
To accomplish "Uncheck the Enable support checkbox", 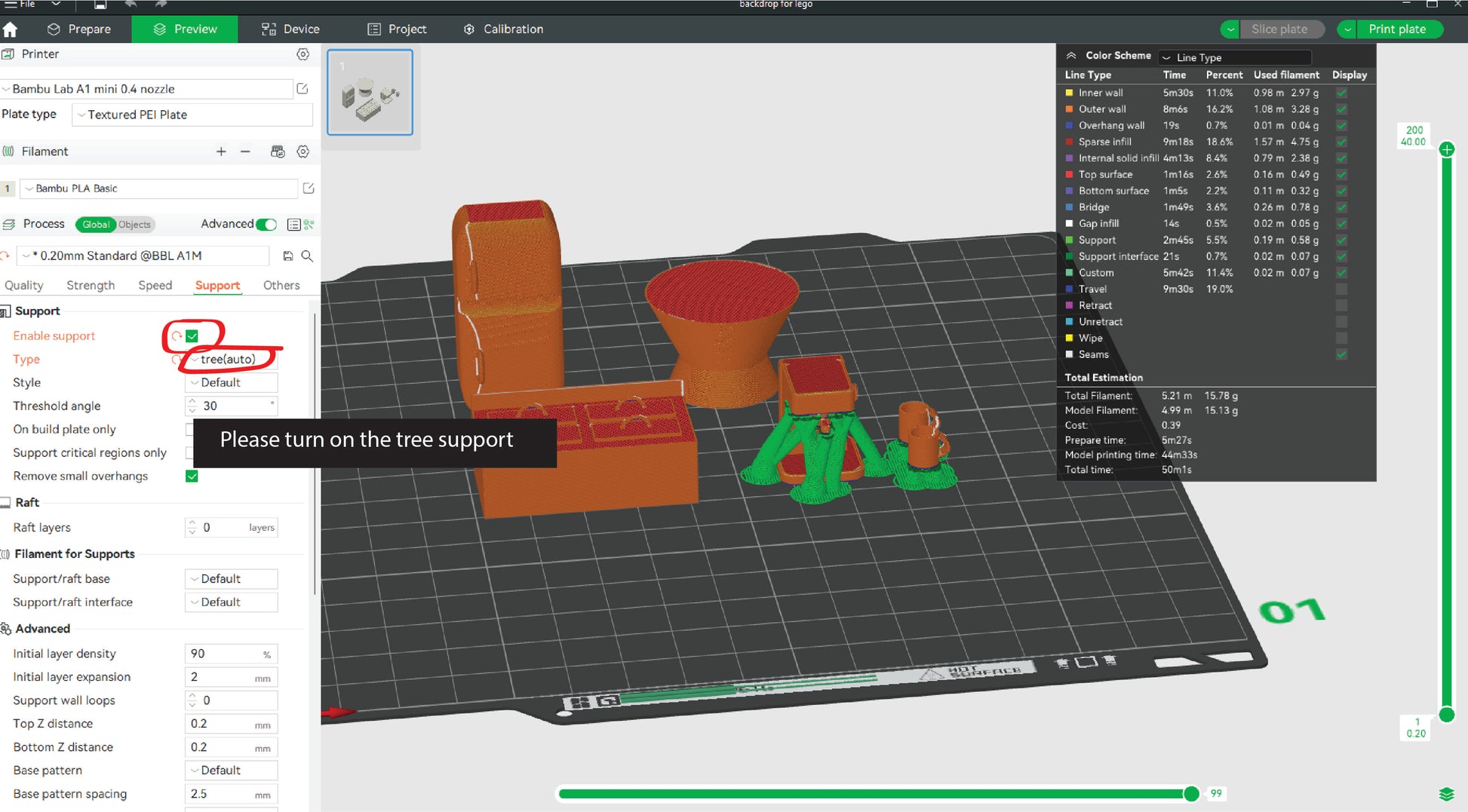I will (192, 336).
